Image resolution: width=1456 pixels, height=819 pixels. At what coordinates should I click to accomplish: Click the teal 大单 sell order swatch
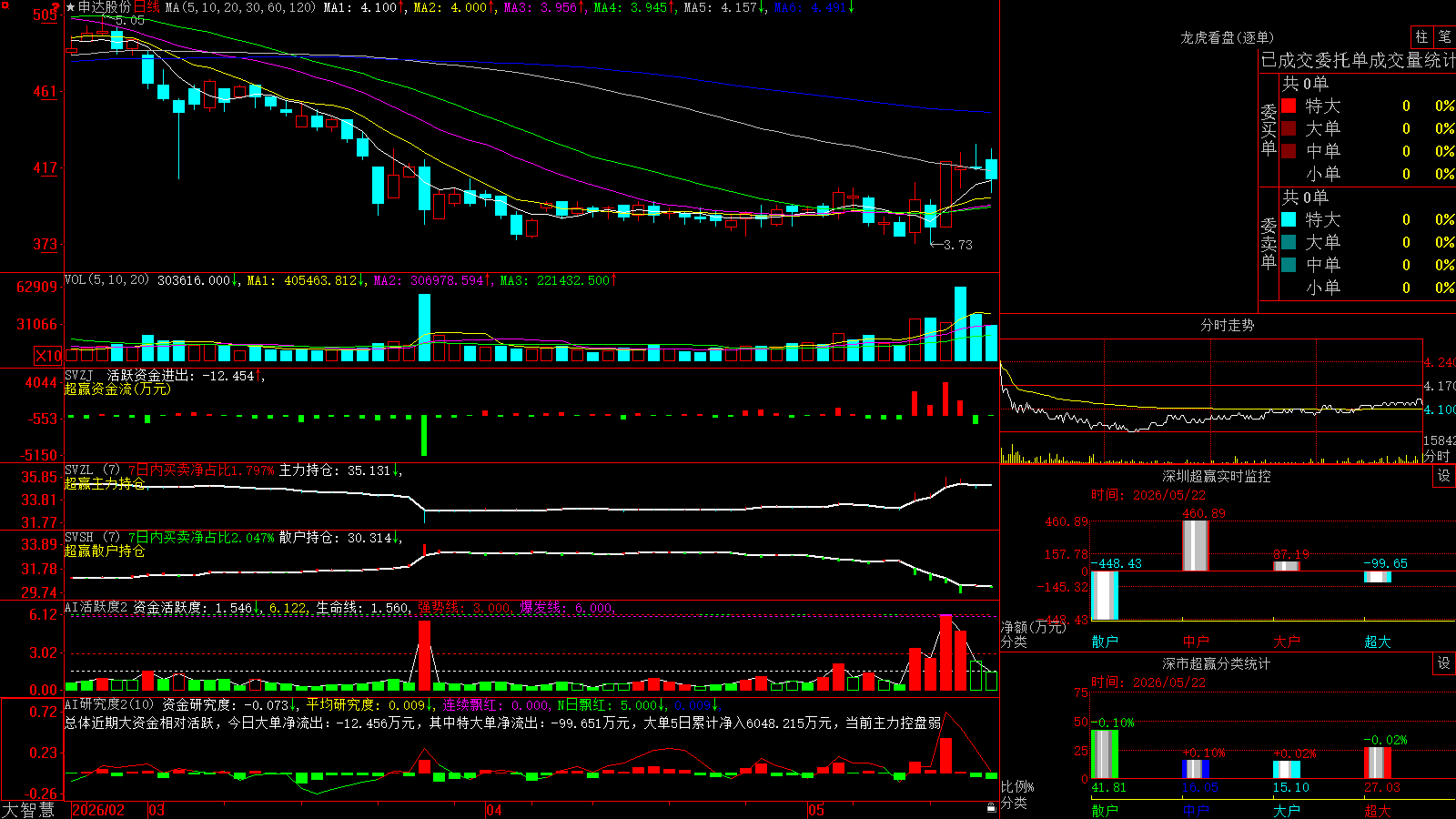pyautogui.click(x=1289, y=242)
